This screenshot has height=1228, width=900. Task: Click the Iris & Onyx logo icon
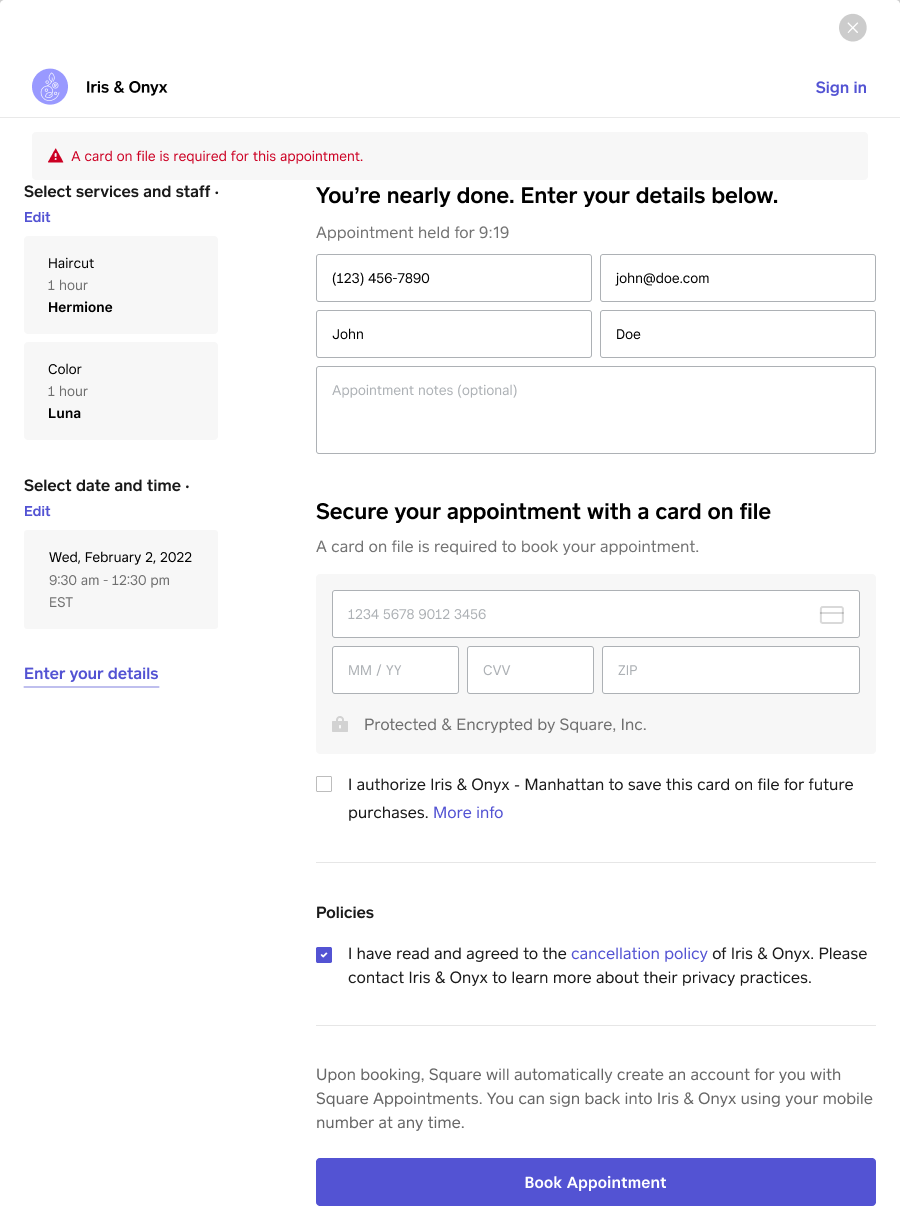pyautogui.click(x=50, y=87)
